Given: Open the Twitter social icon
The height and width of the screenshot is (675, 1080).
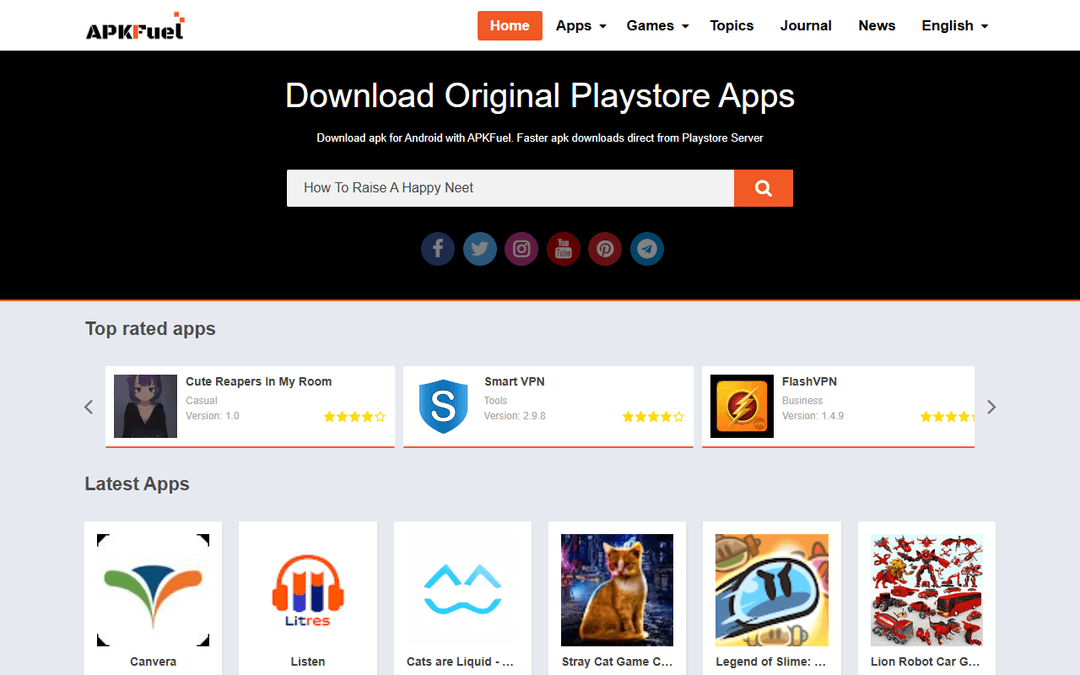Looking at the screenshot, I should point(480,249).
